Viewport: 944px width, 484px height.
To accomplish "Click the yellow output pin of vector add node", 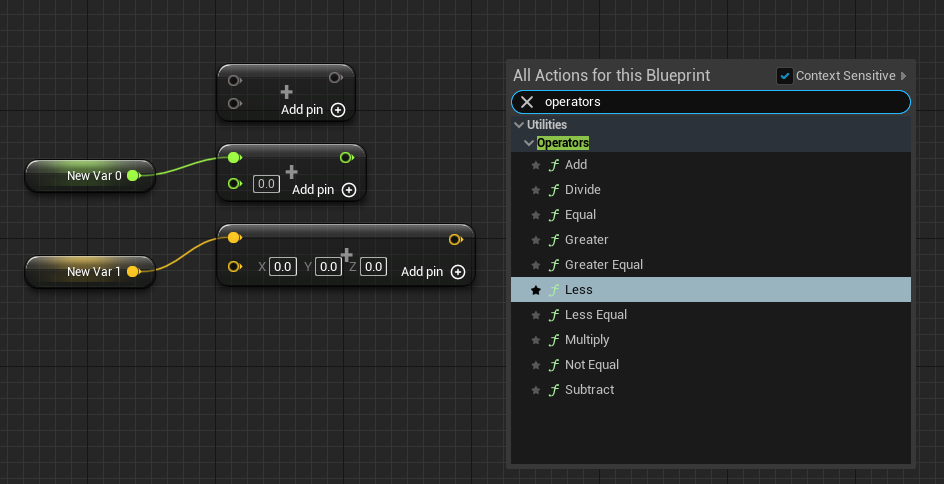I will (x=456, y=240).
